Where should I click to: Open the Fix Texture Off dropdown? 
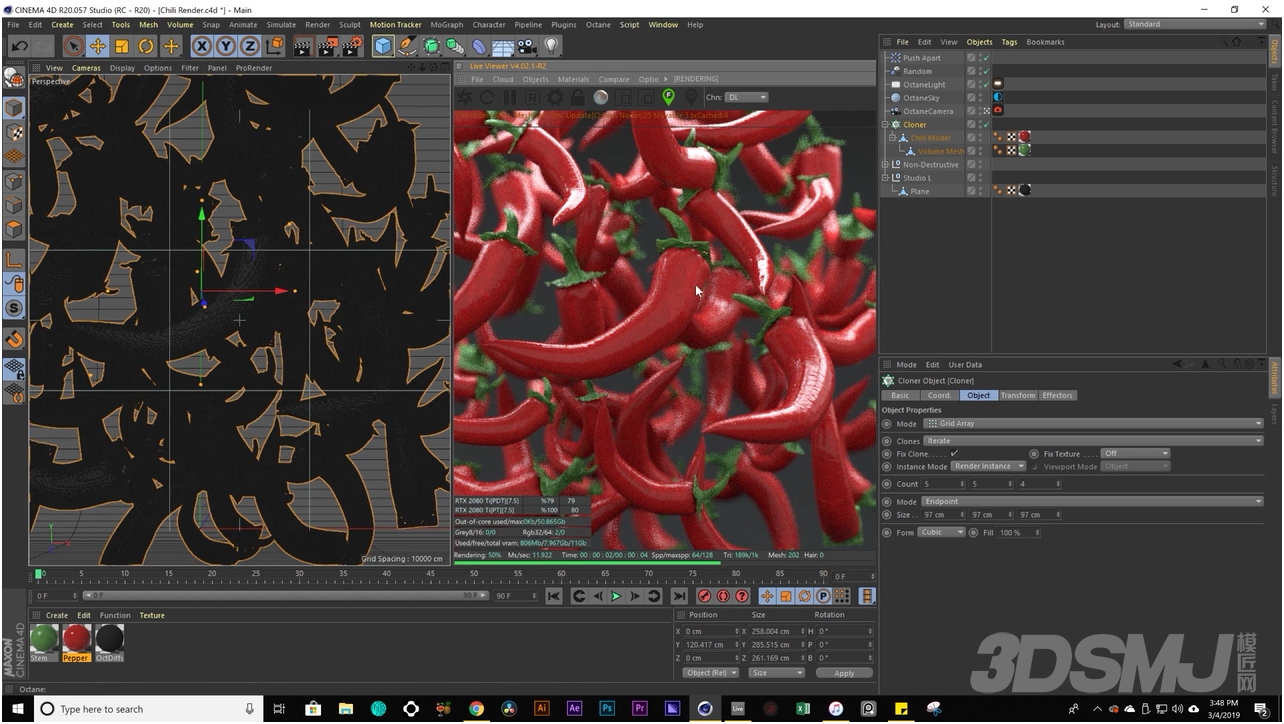(1135, 454)
